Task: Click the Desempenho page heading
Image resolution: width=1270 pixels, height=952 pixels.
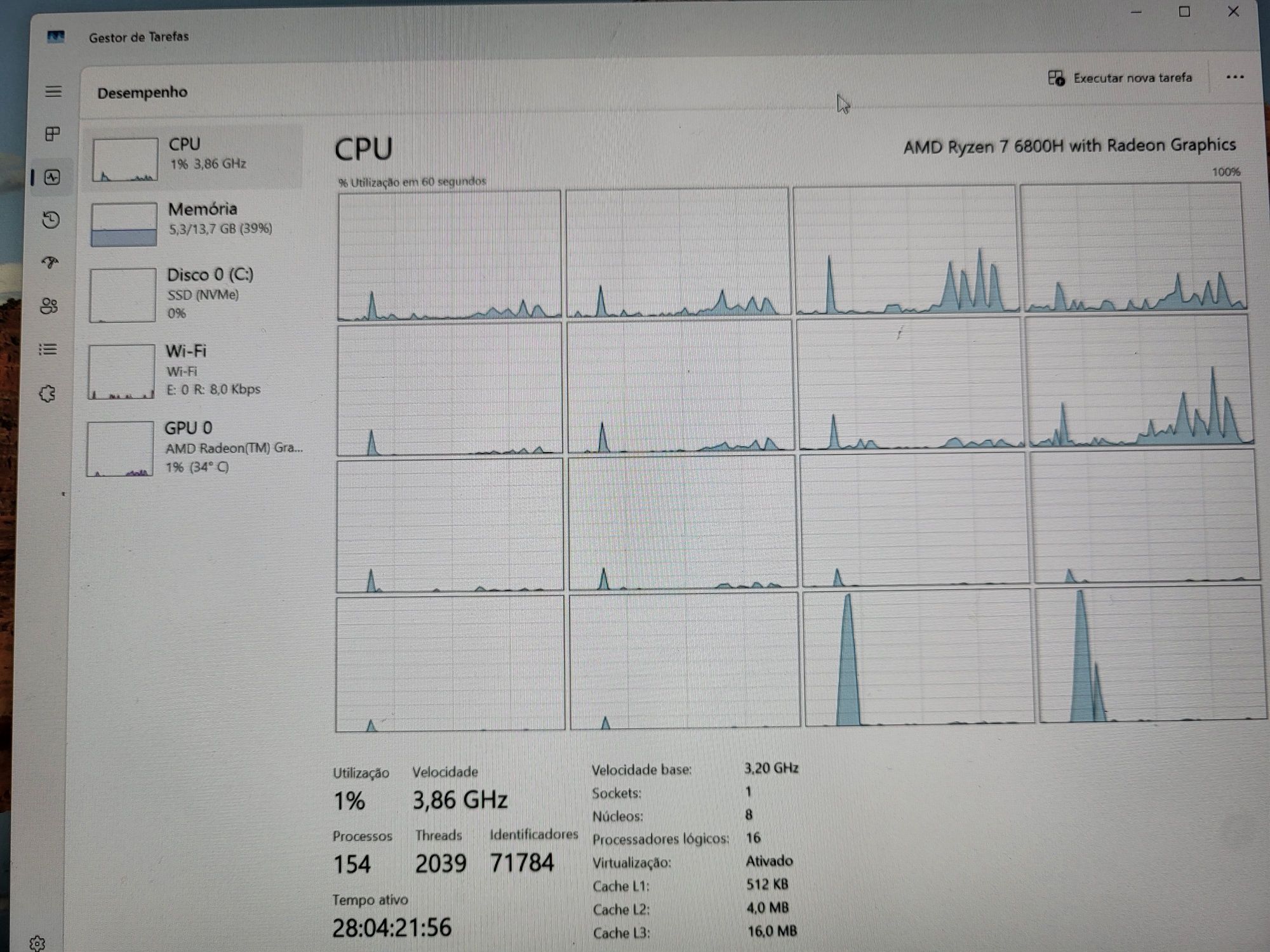Action: [x=142, y=93]
